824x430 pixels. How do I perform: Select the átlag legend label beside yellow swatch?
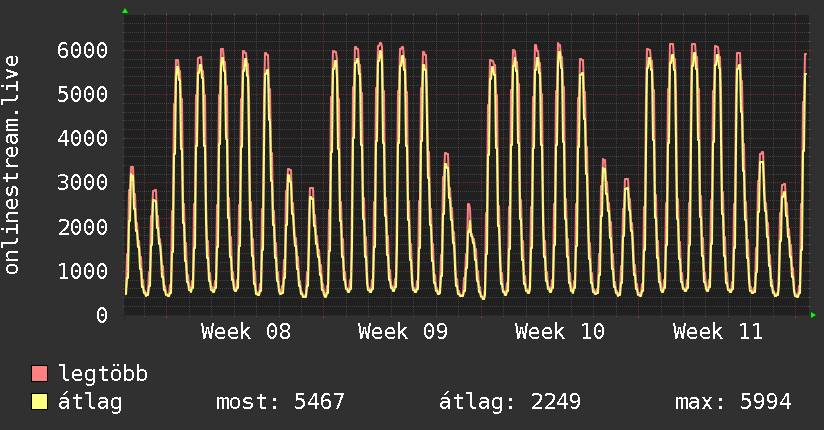[90, 402]
